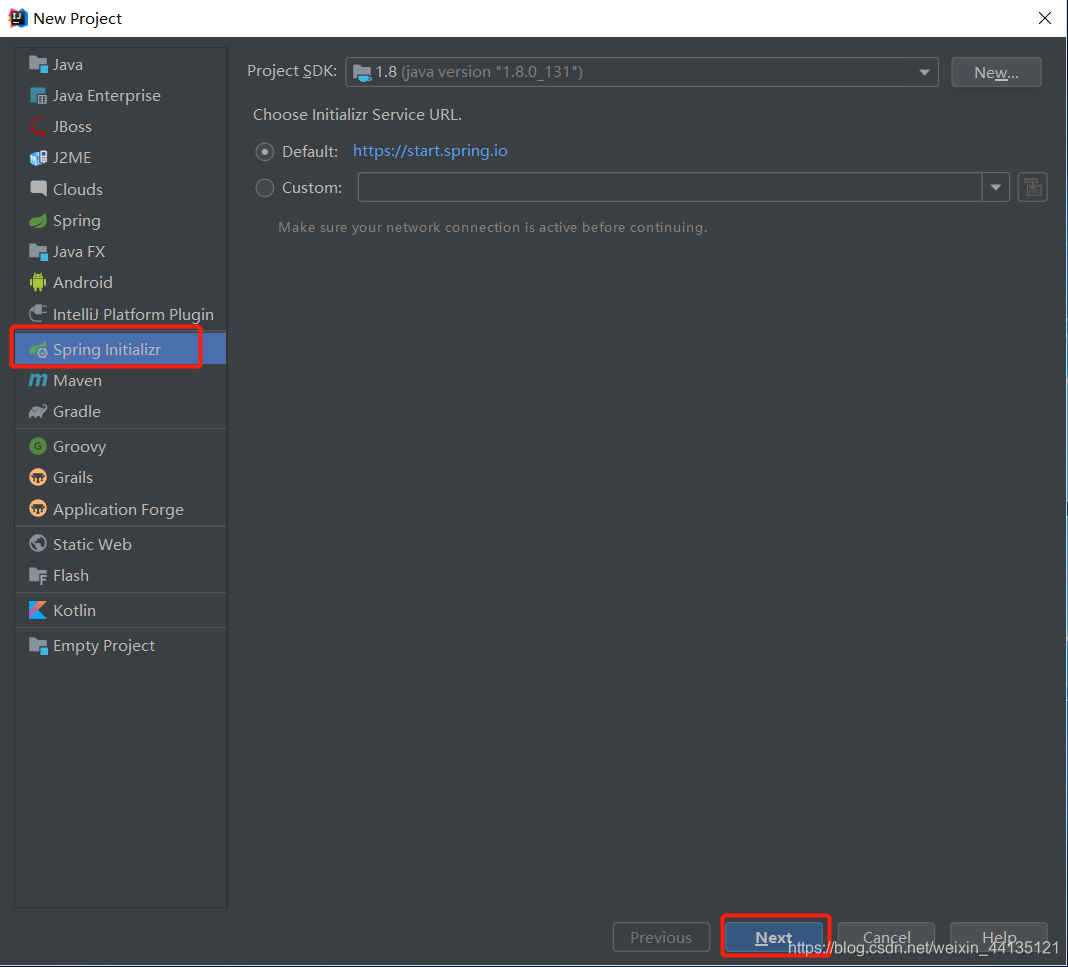Viewport: 1068px width, 967px height.
Task: Select the Custom service URL radio button
Action: coord(264,187)
